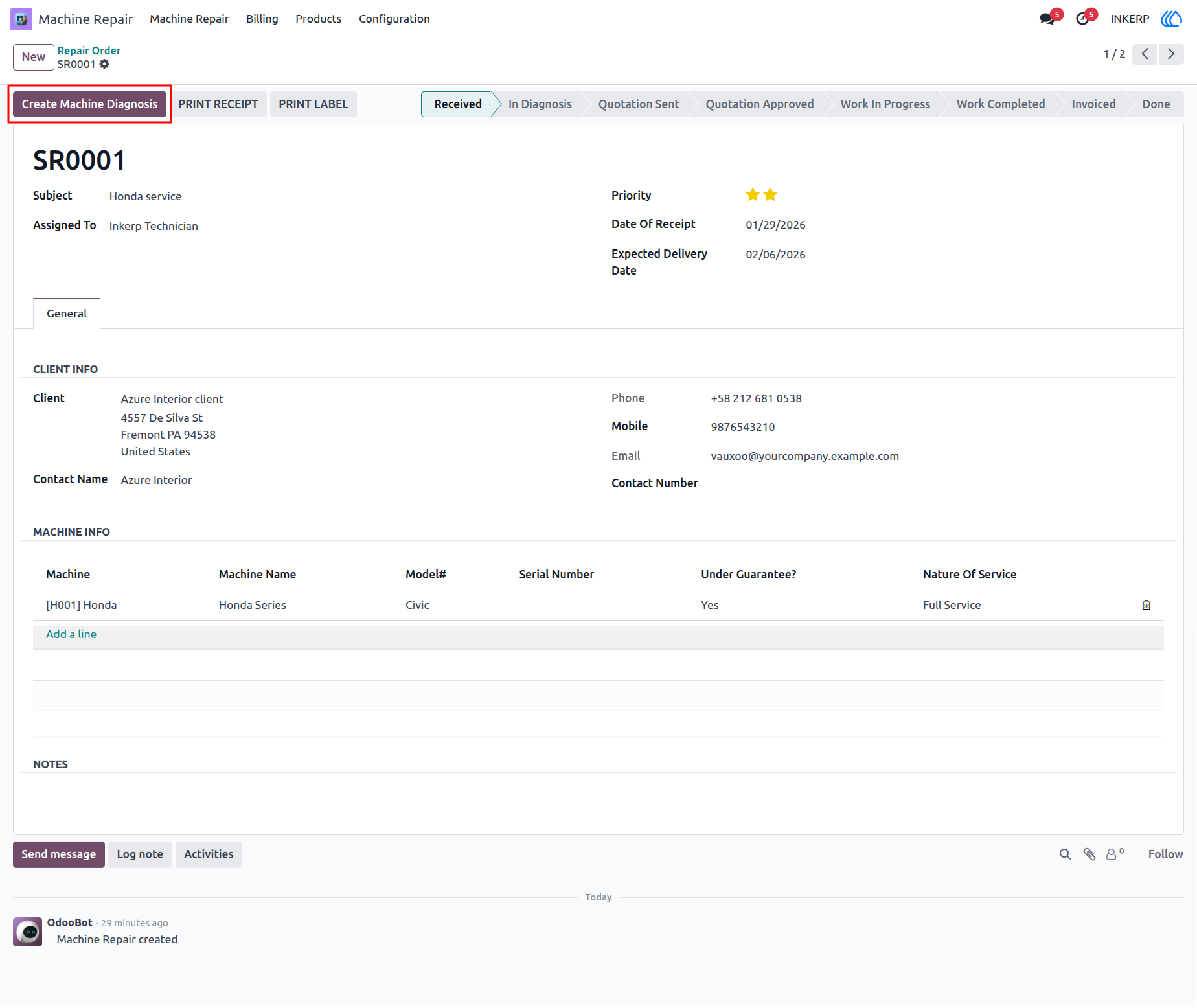Set status to Work Completed

[x=1001, y=104]
